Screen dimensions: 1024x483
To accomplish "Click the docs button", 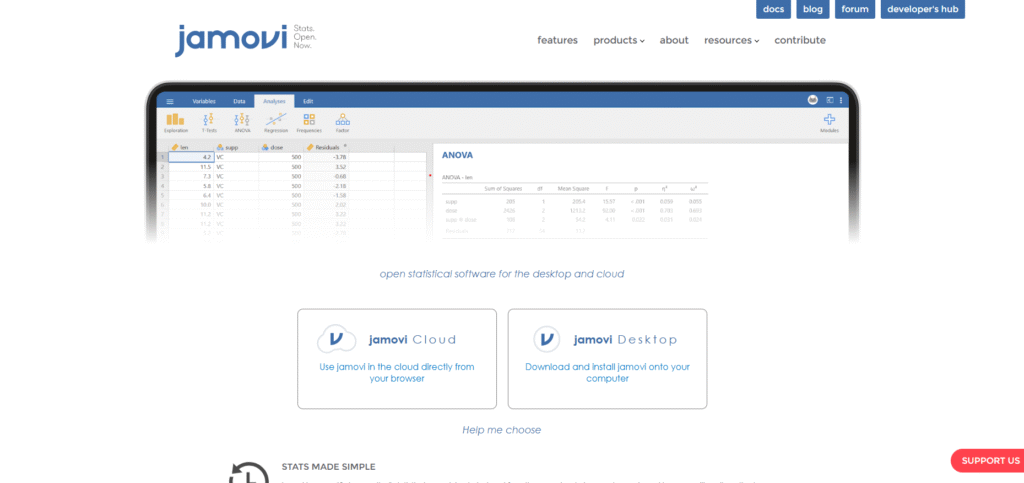I will coord(773,9).
